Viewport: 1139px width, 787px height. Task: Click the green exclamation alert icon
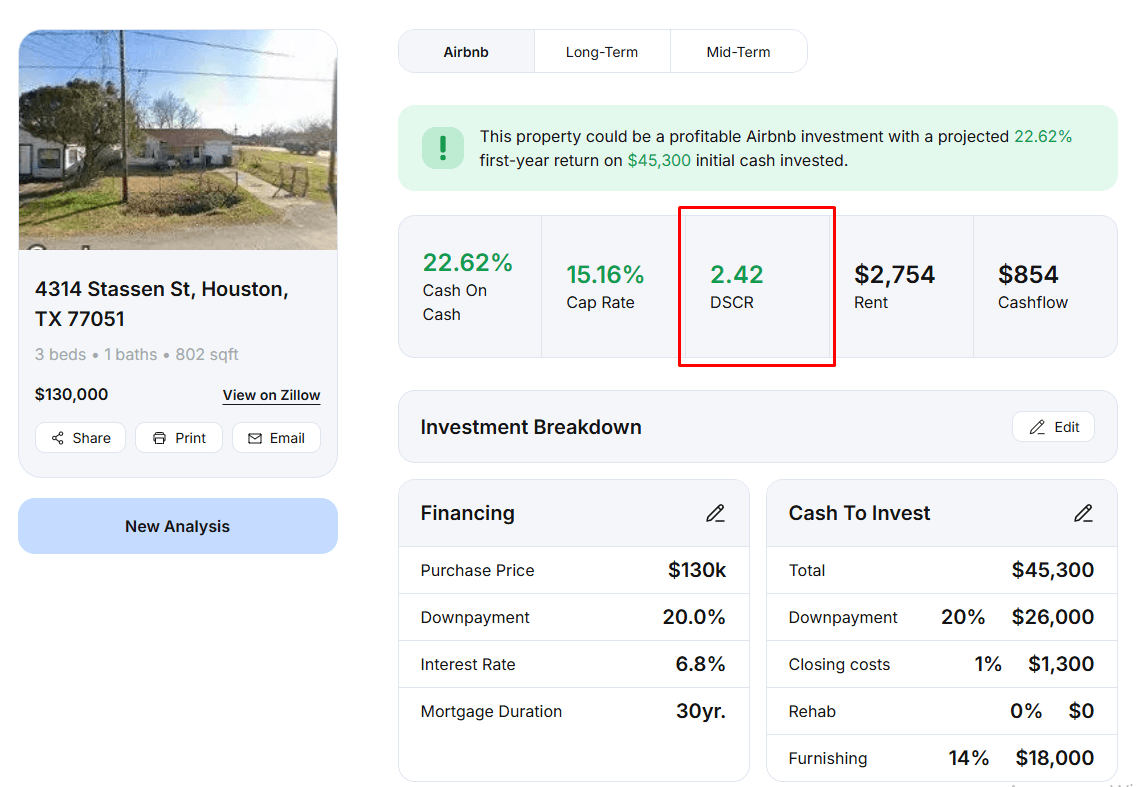coord(442,148)
